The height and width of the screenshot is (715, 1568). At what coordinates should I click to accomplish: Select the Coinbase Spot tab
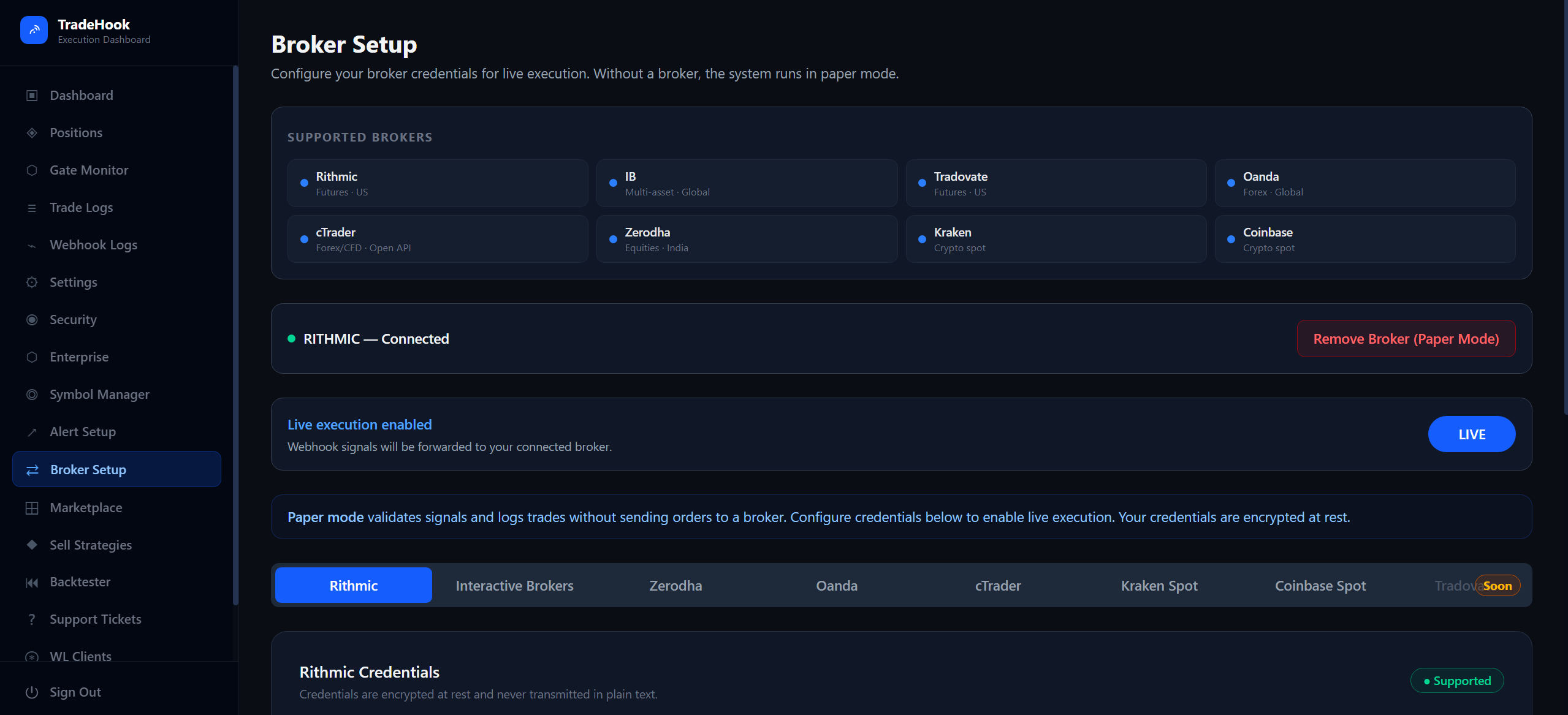[1320, 586]
